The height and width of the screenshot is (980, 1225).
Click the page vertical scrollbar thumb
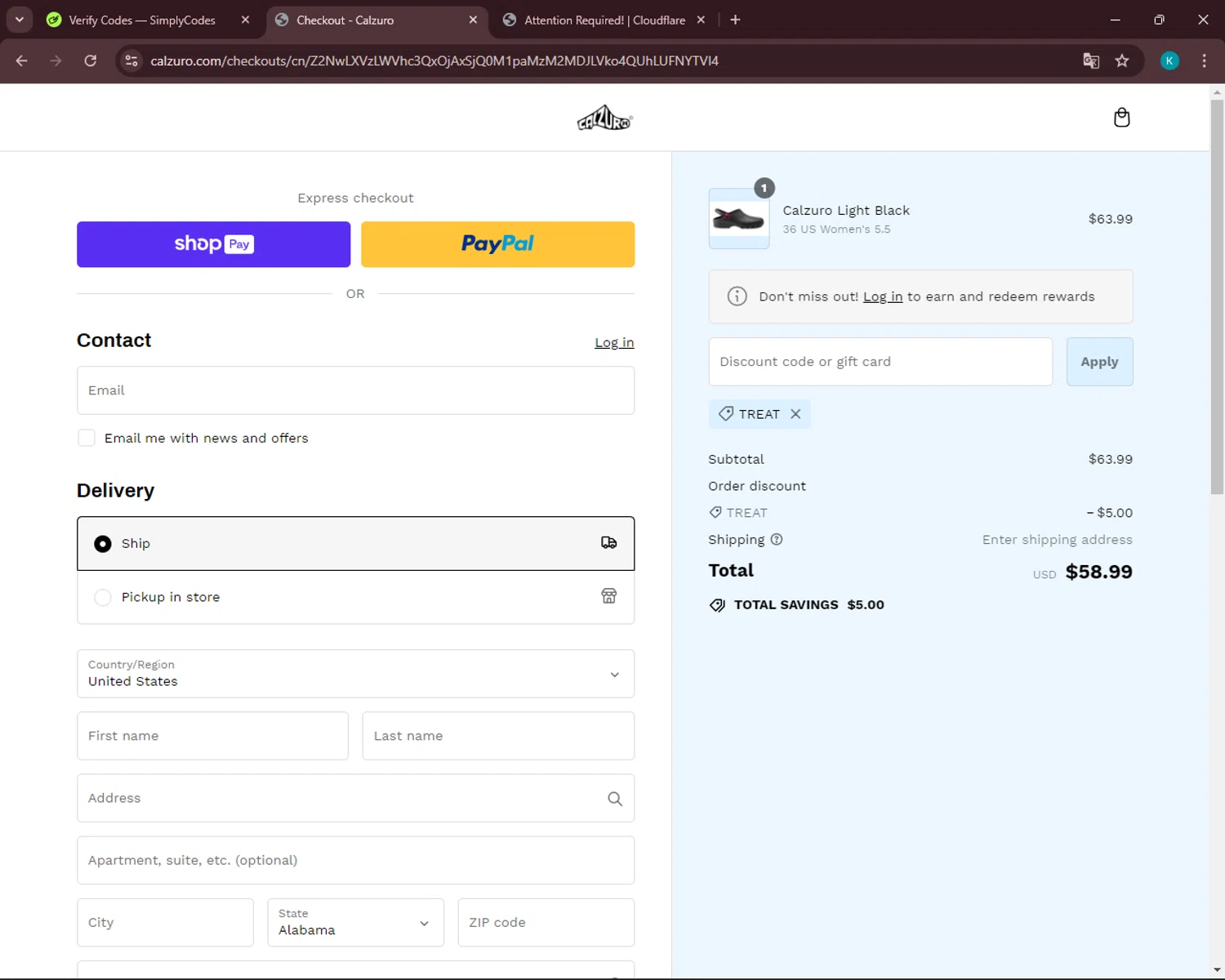[x=1217, y=296]
